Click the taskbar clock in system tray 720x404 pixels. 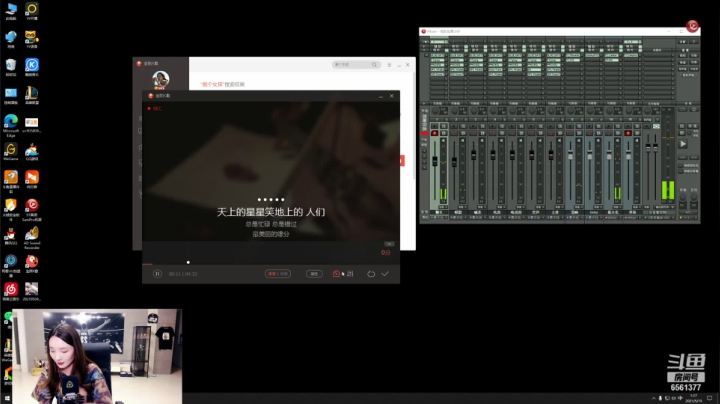click(693, 398)
